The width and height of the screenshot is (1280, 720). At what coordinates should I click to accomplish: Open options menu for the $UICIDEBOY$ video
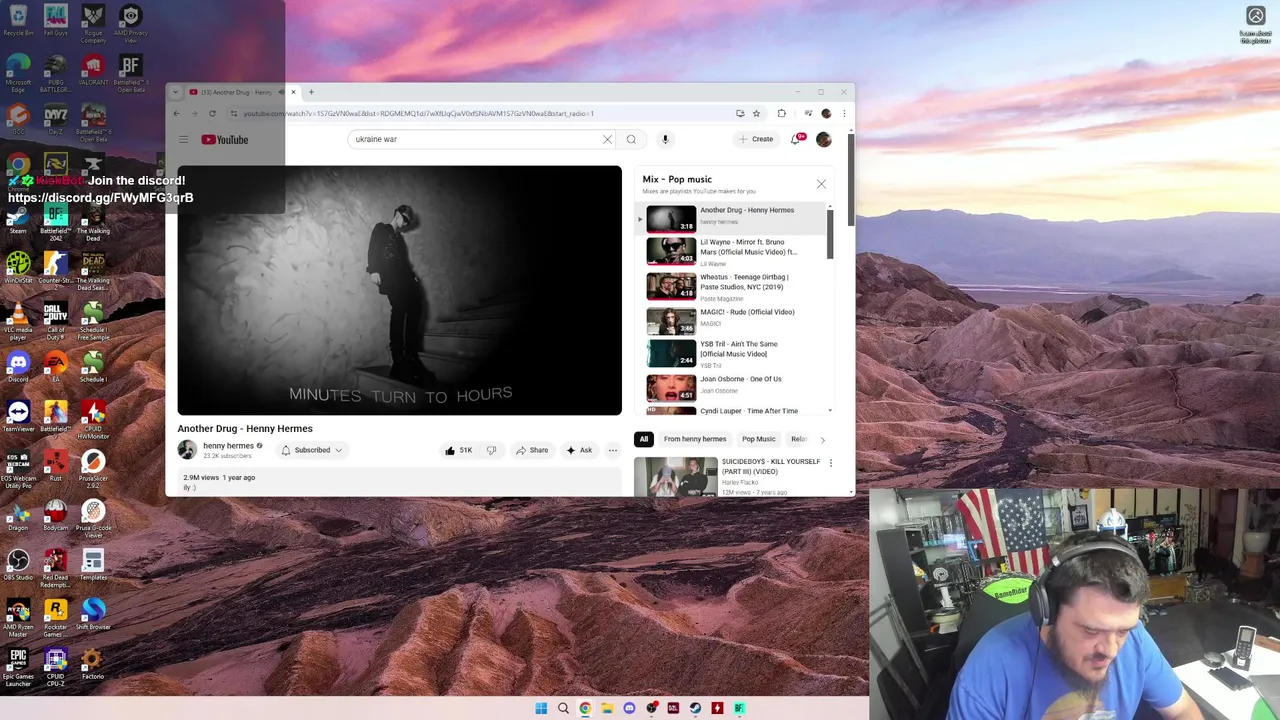point(830,463)
